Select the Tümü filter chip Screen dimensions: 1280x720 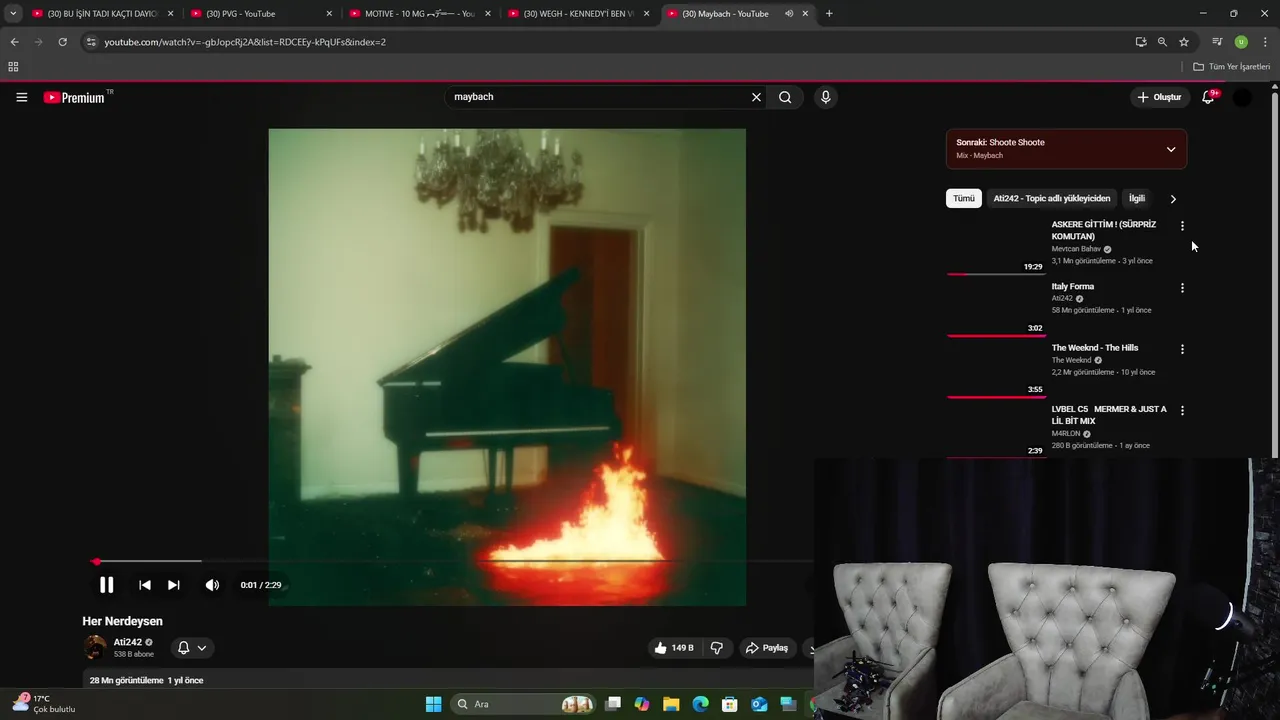click(963, 198)
